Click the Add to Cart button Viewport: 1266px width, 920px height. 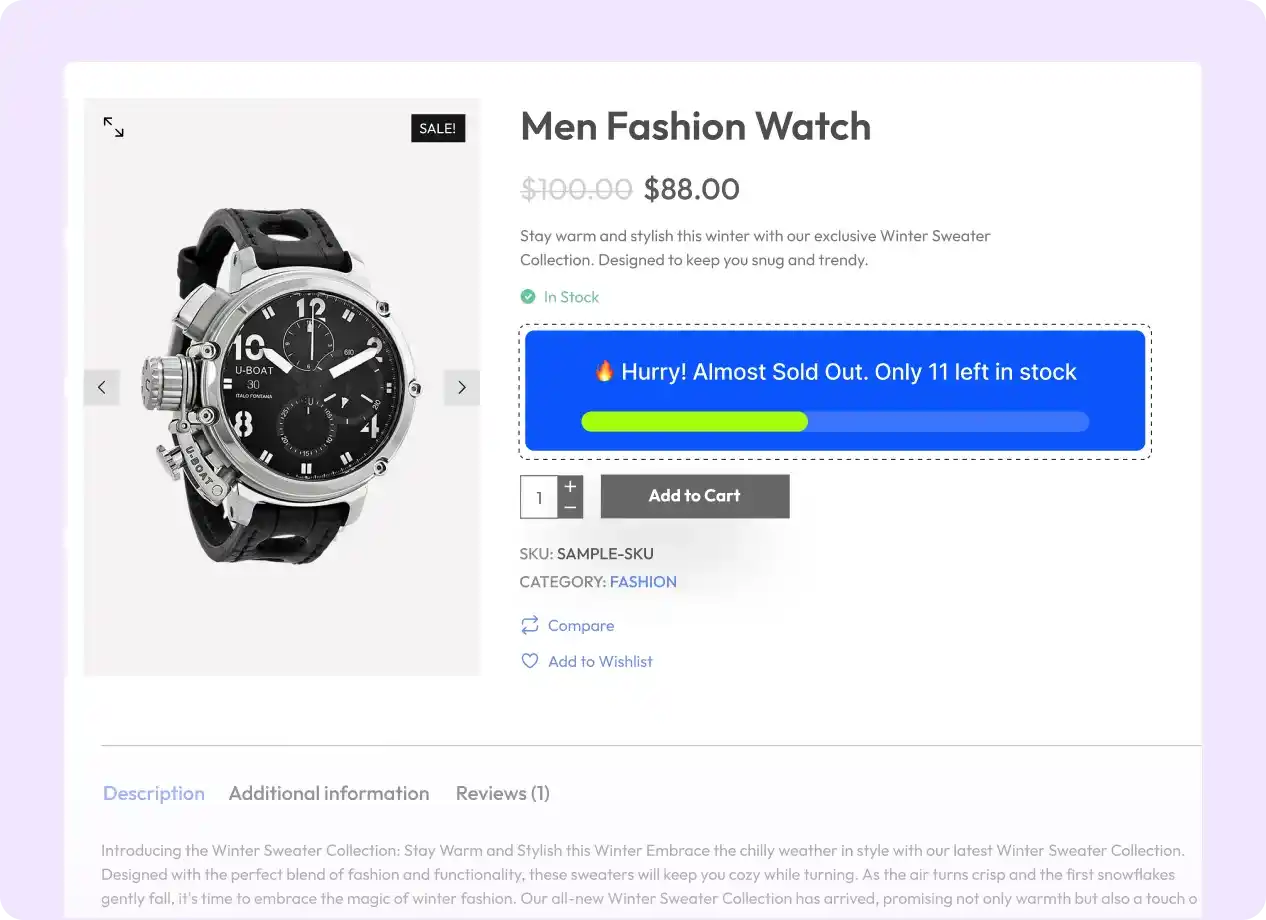pyautogui.click(x=695, y=496)
